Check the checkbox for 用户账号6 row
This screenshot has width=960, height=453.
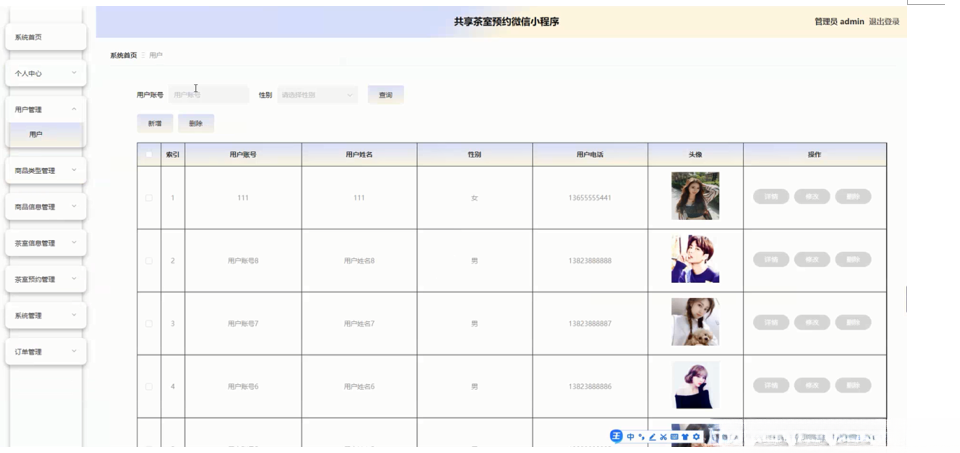149,386
